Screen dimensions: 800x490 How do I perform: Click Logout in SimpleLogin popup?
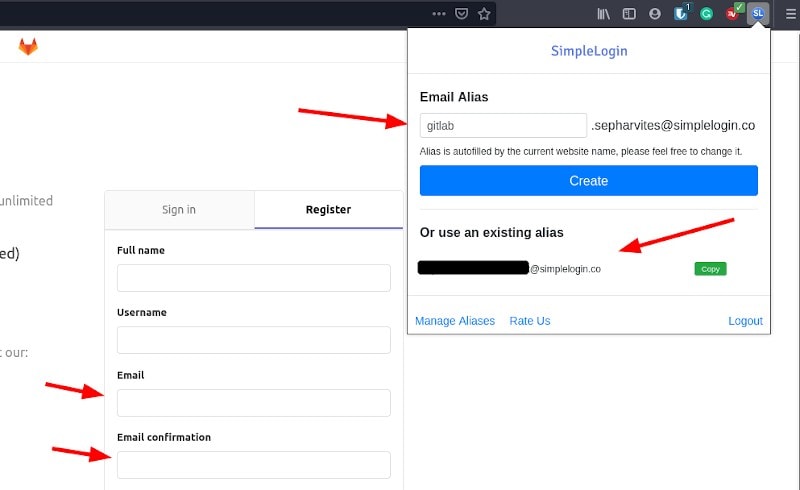coord(745,321)
